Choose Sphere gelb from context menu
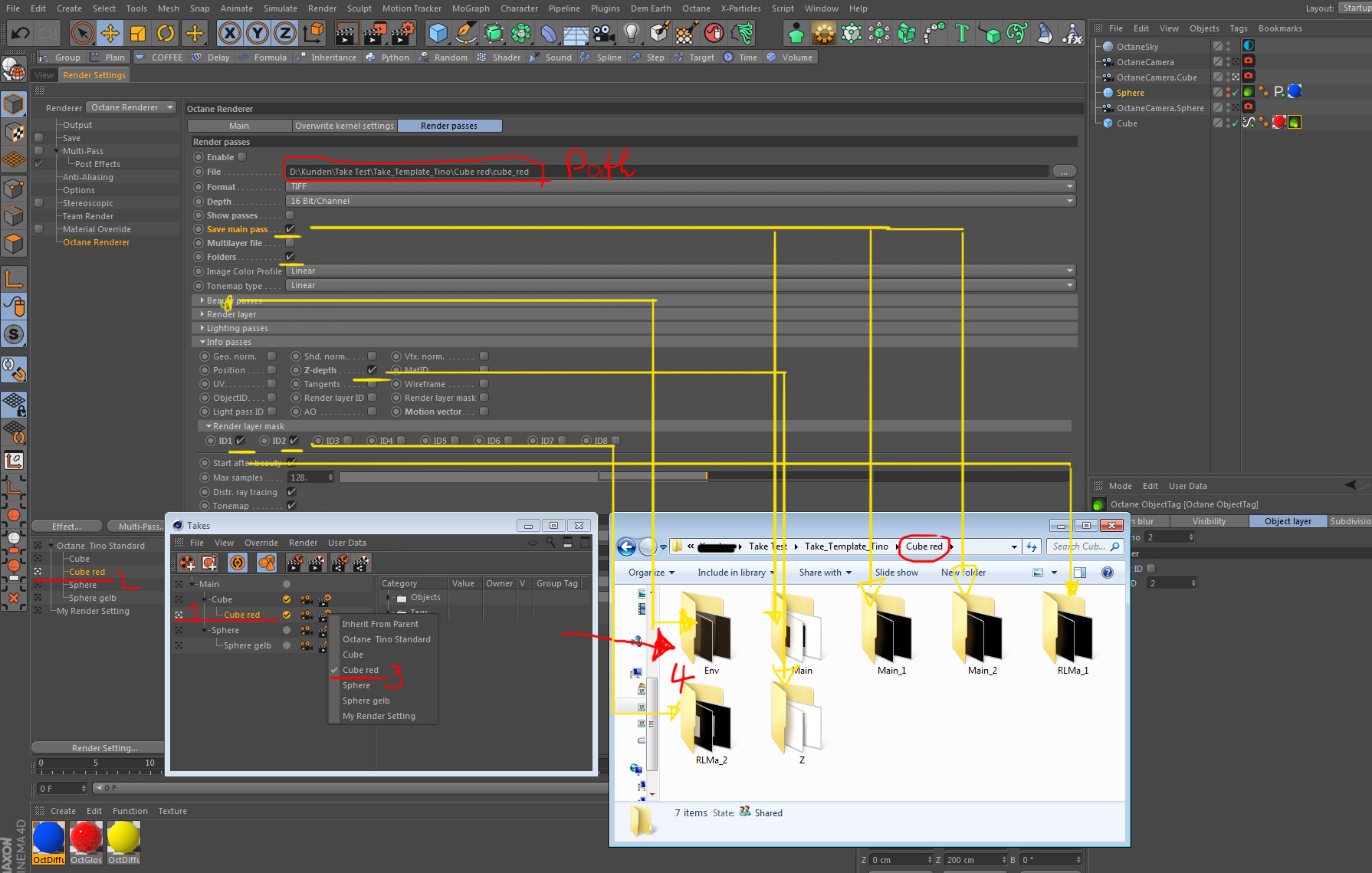Image resolution: width=1372 pixels, height=873 pixels. pos(366,701)
